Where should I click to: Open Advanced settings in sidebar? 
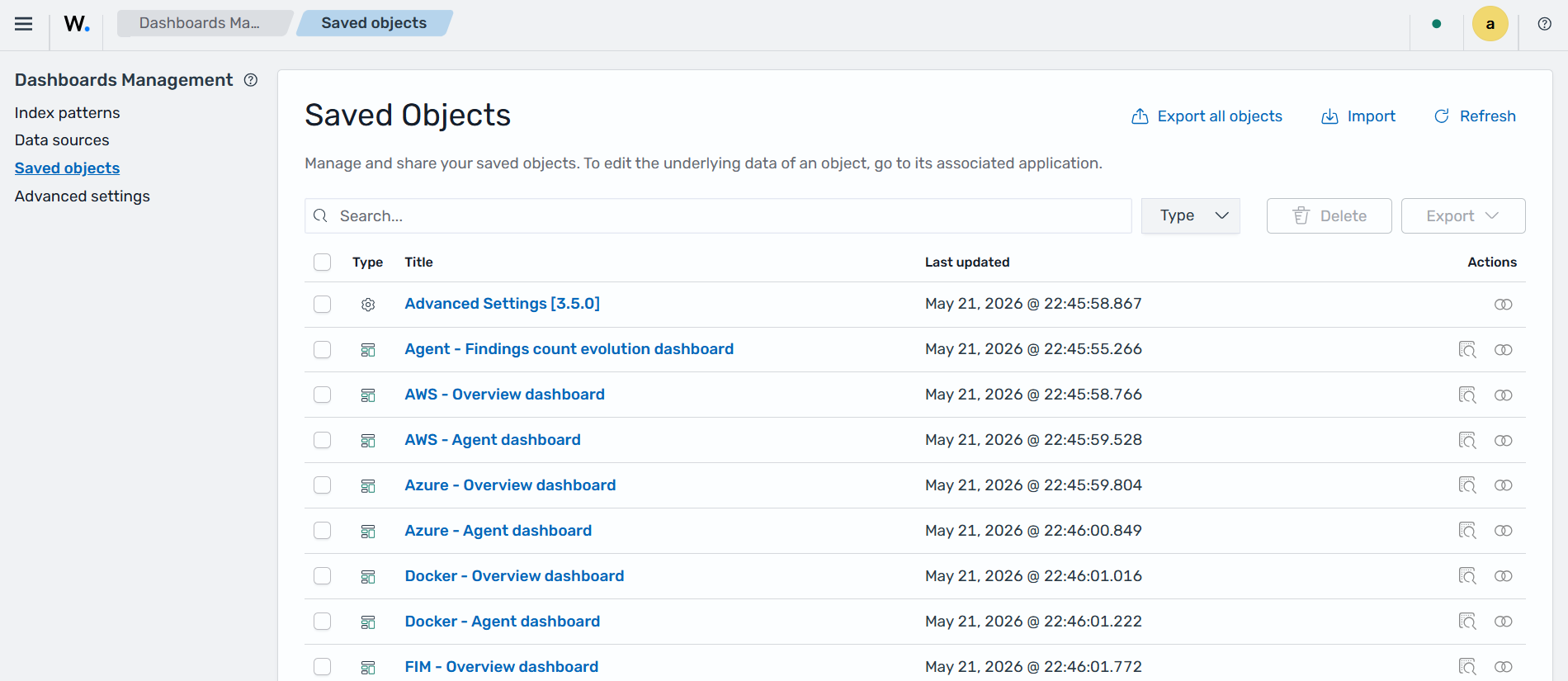coord(82,196)
